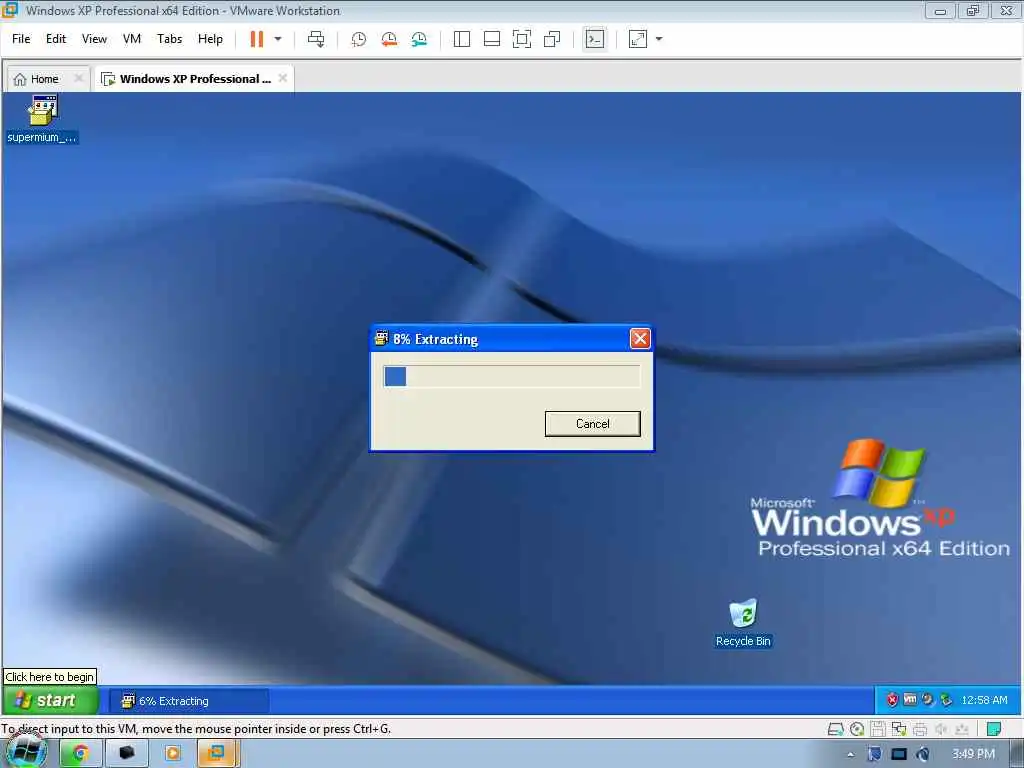Image resolution: width=1024 pixels, height=768 pixels.
Task: Take a snapshot using the clock-plus icon
Action: click(x=359, y=39)
